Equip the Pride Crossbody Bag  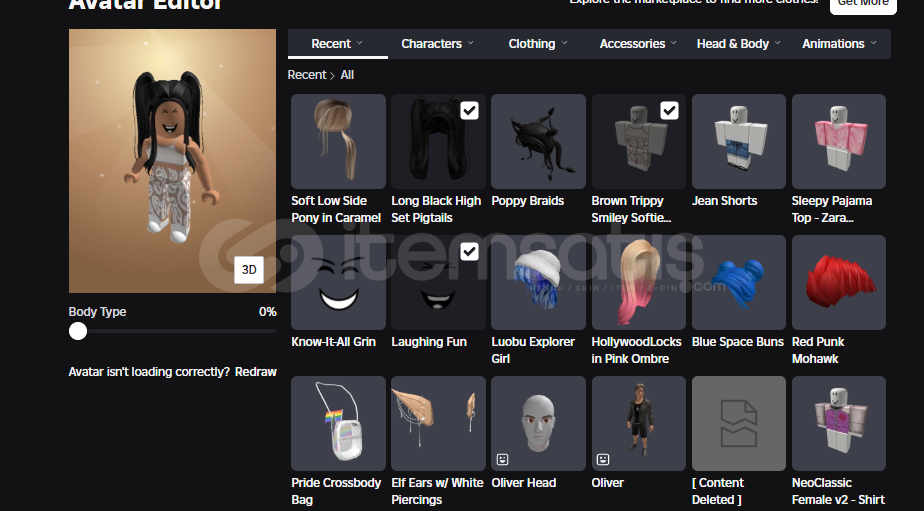(x=338, y=423)
